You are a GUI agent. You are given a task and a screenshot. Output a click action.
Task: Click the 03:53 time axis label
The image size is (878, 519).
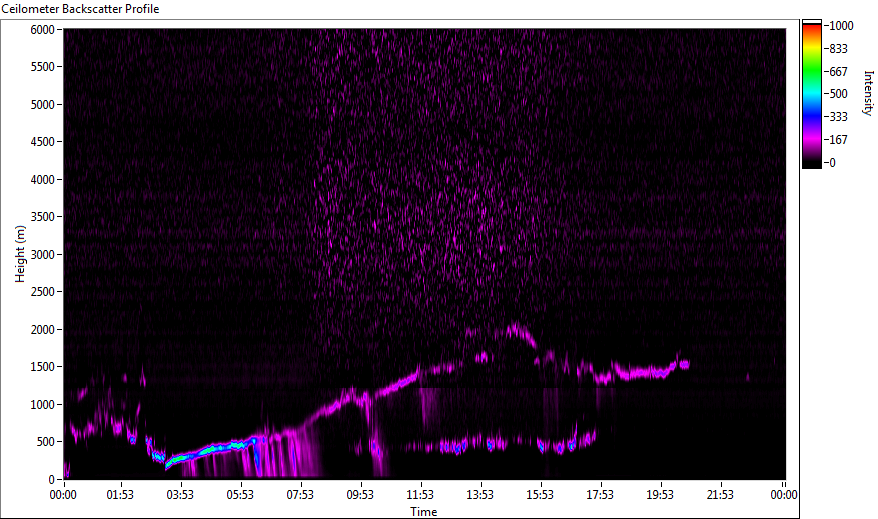(x=180, y=494)
